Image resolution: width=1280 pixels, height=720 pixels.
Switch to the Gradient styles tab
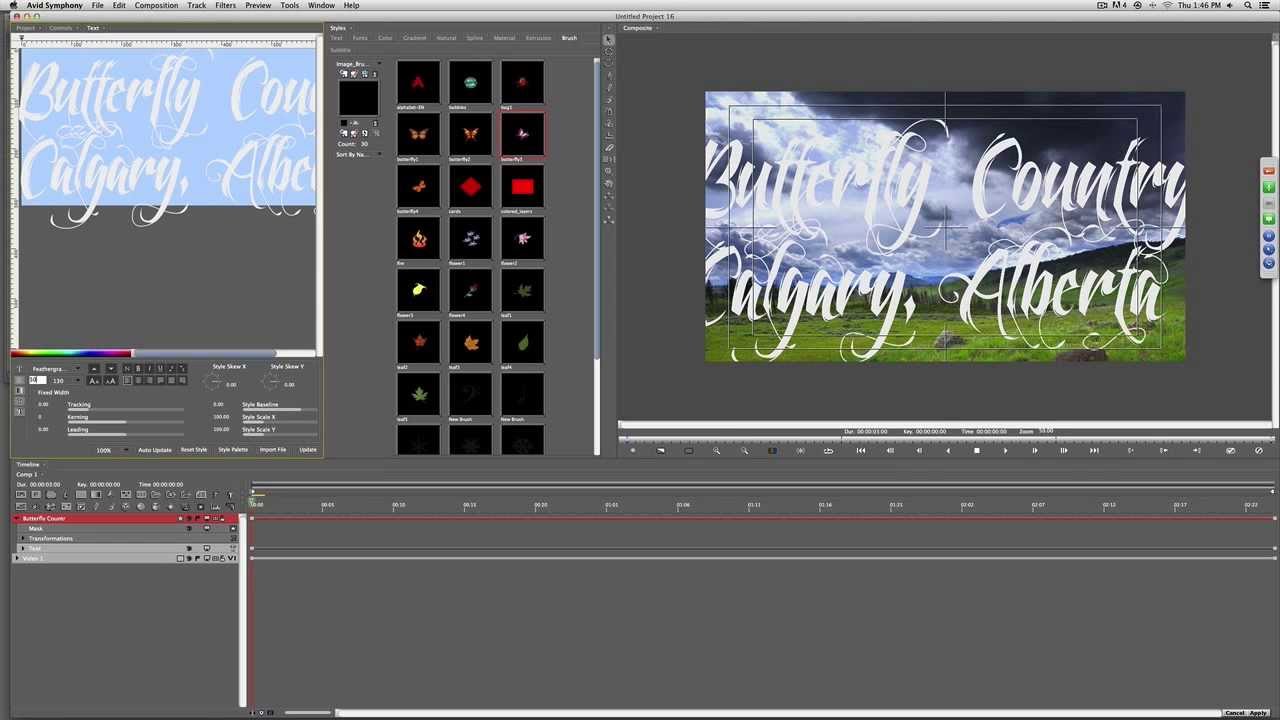(x=414, y=38)
